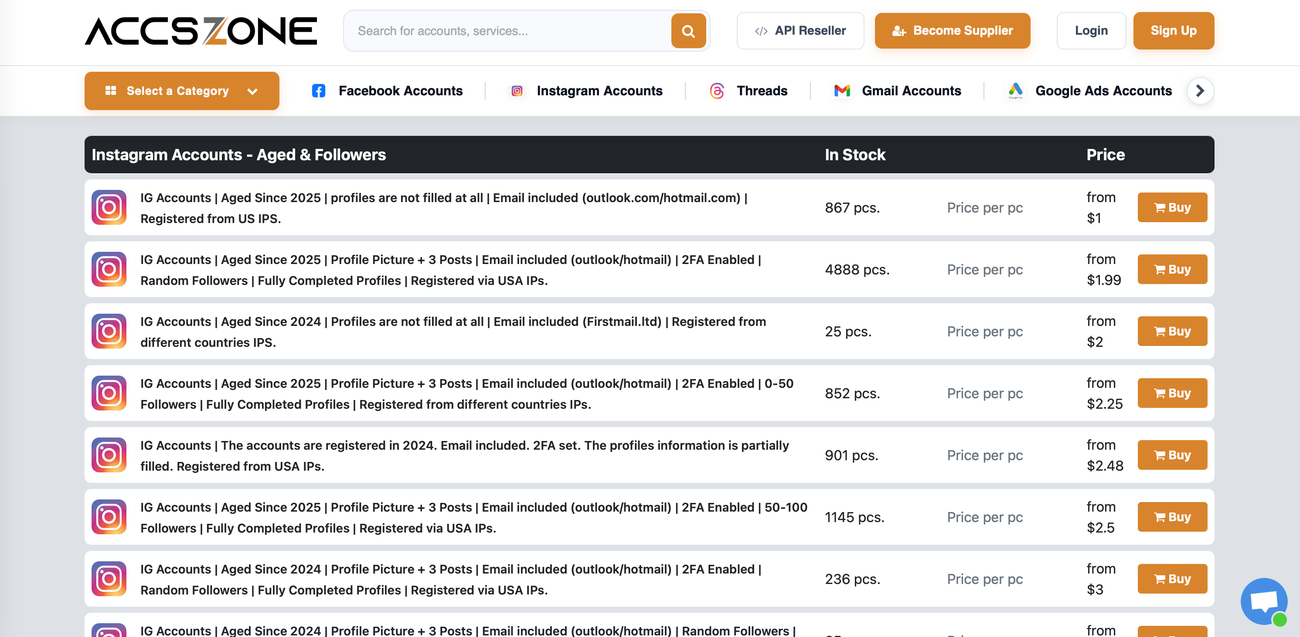Click the Instagram icon in category bar
This screenshot has height=637, width=1300.
click(x=517, y=91)
